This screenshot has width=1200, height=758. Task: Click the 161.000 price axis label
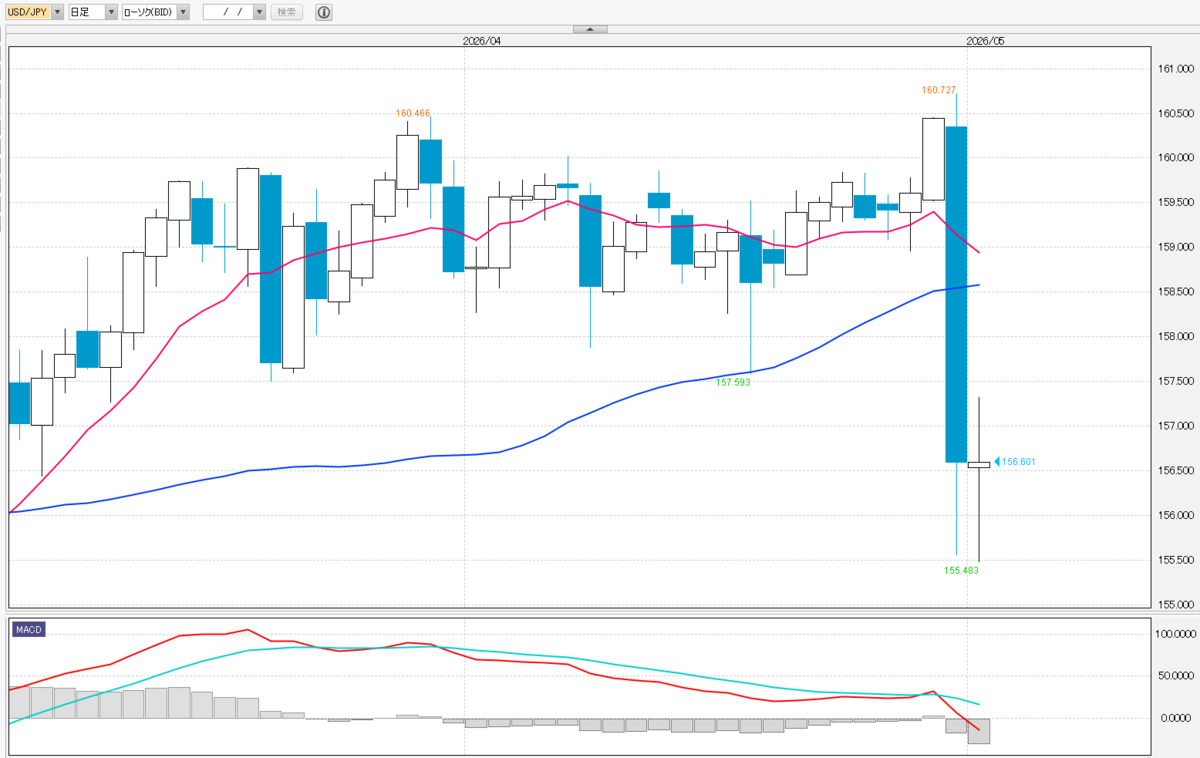[x=1175, y=69]
